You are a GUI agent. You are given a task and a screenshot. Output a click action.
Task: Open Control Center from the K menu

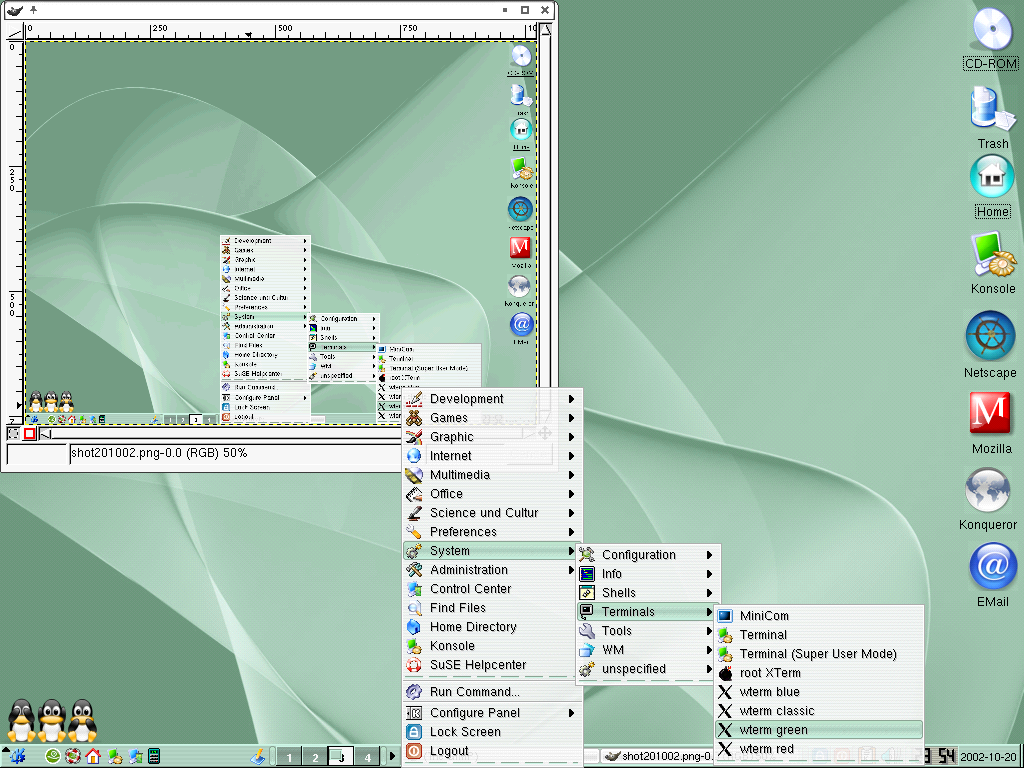point(492,588)
